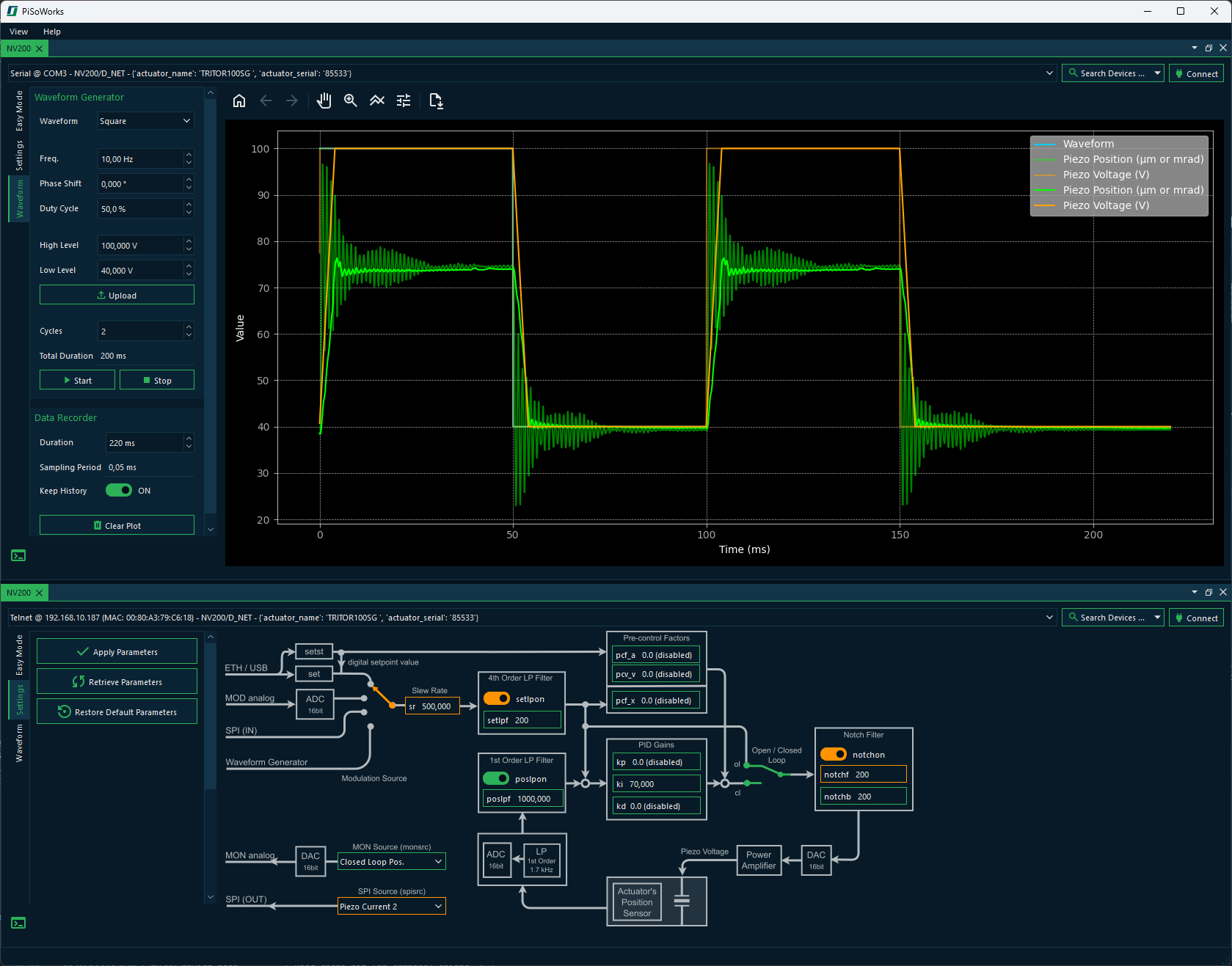Click Retrieve Parameters in the lower panel
1232x966 pixels.
(x=116, y=681)
